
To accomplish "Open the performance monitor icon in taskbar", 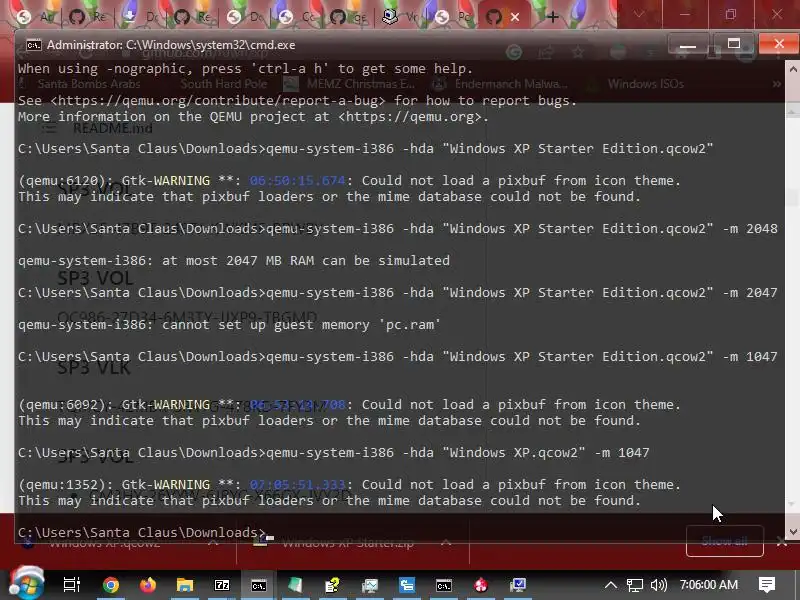I will click(x=370, y=585).
